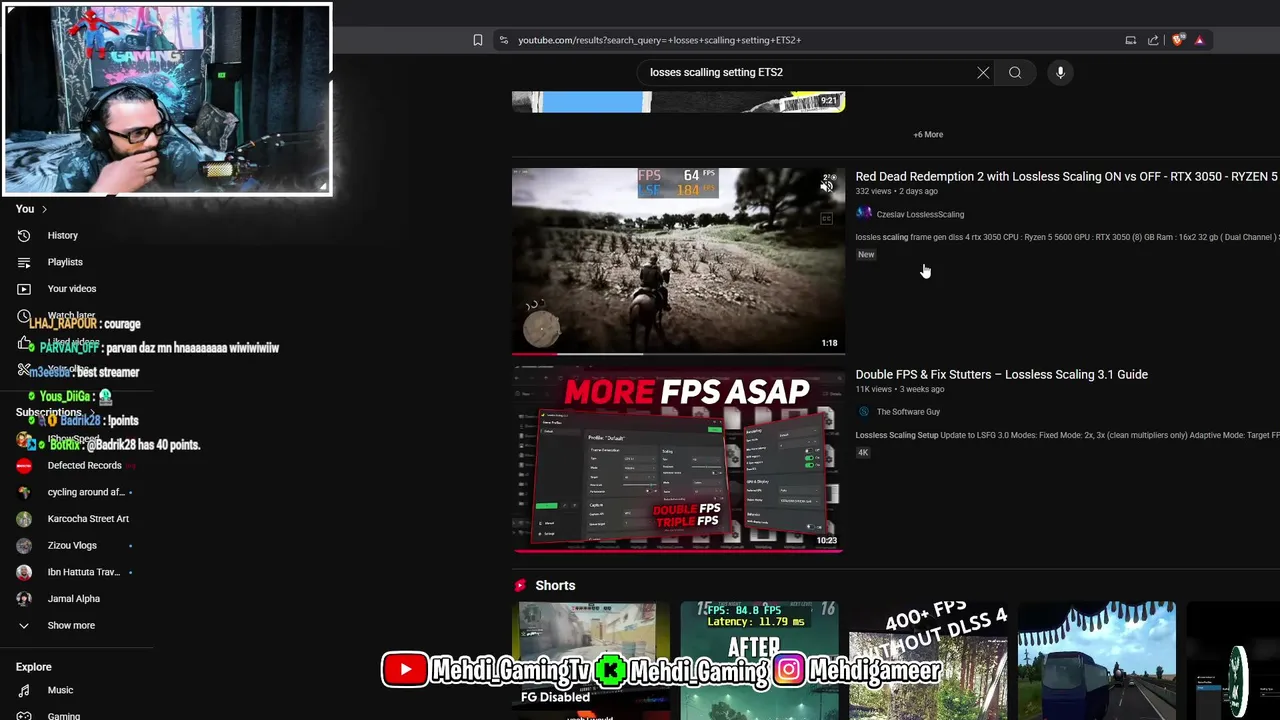The width and height of the screenshot is (1280, 720).
Task: Open Brave Rewards triangle icon
Action: 1199,40
